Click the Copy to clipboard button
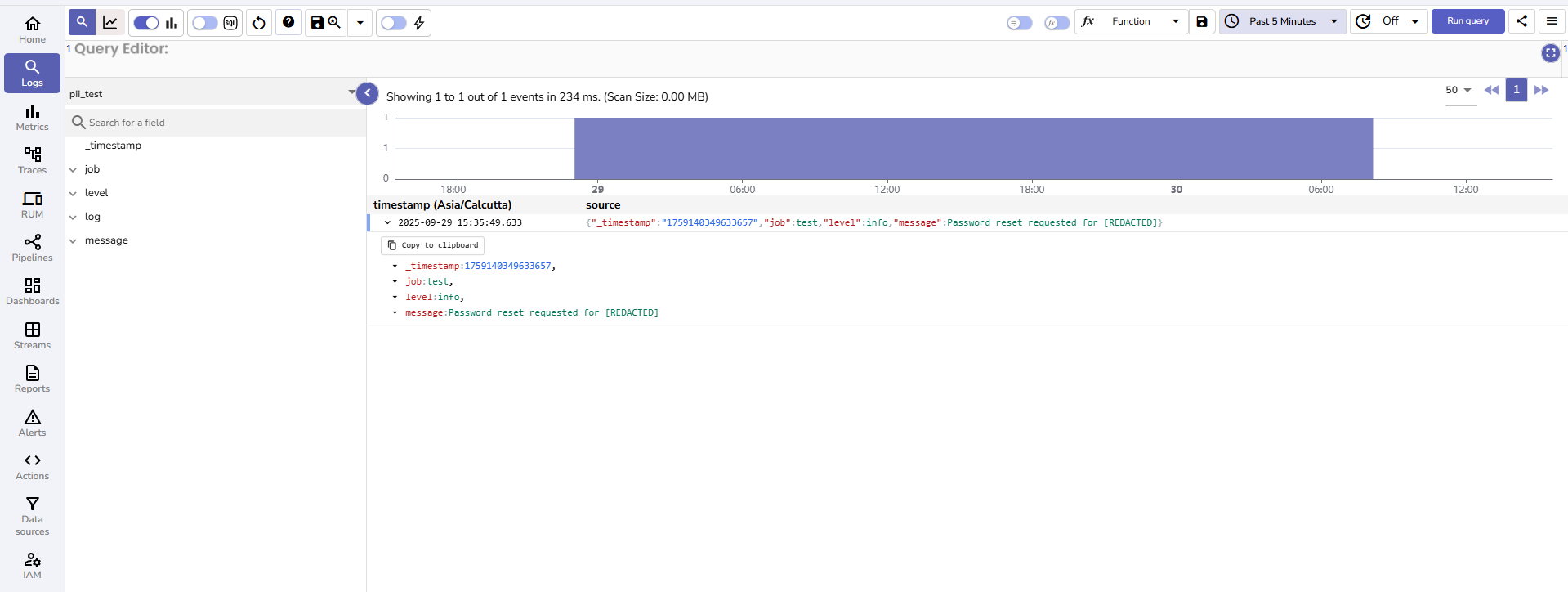 click(432, 245)
